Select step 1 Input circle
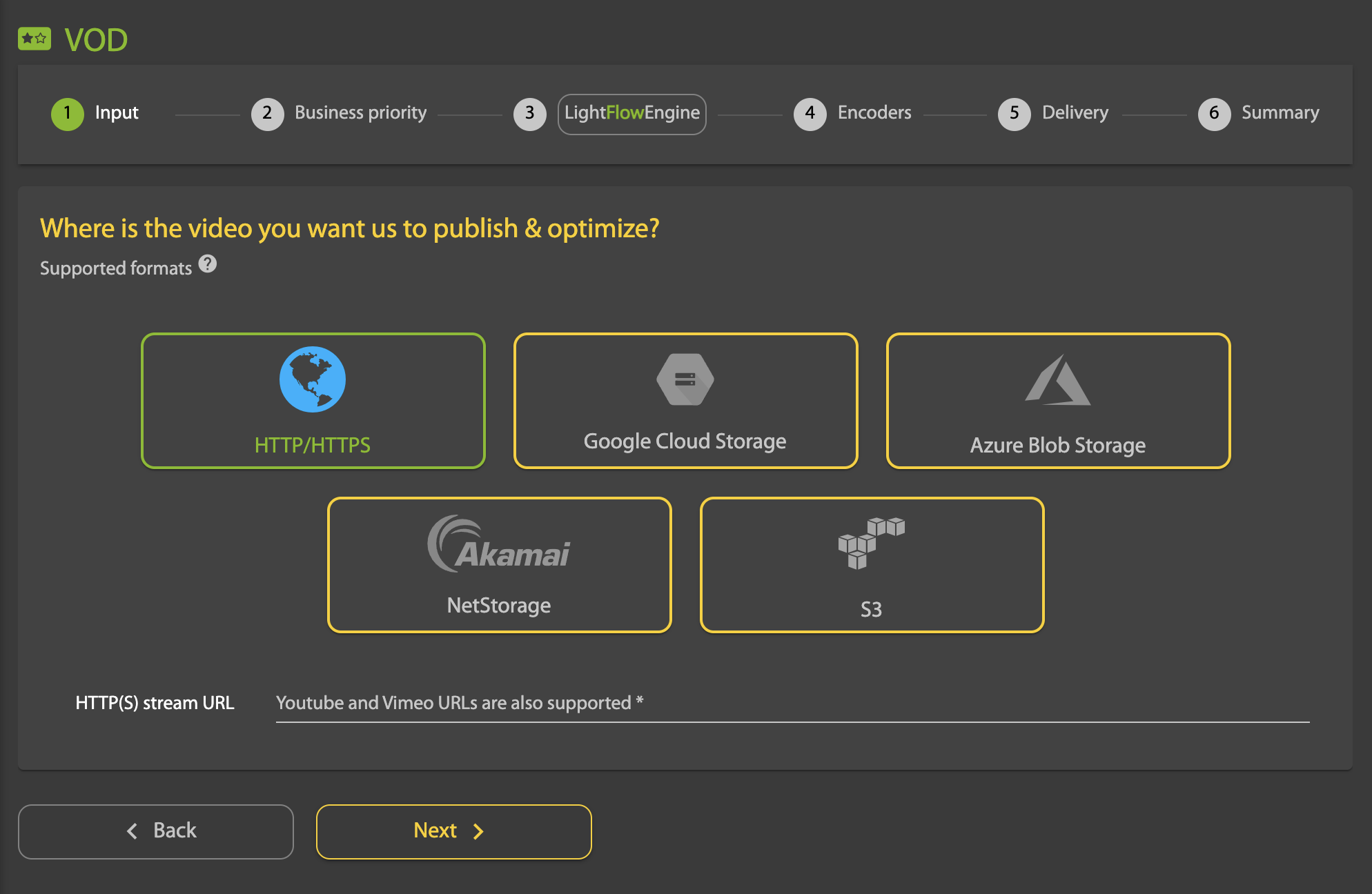 coord(68,113)
